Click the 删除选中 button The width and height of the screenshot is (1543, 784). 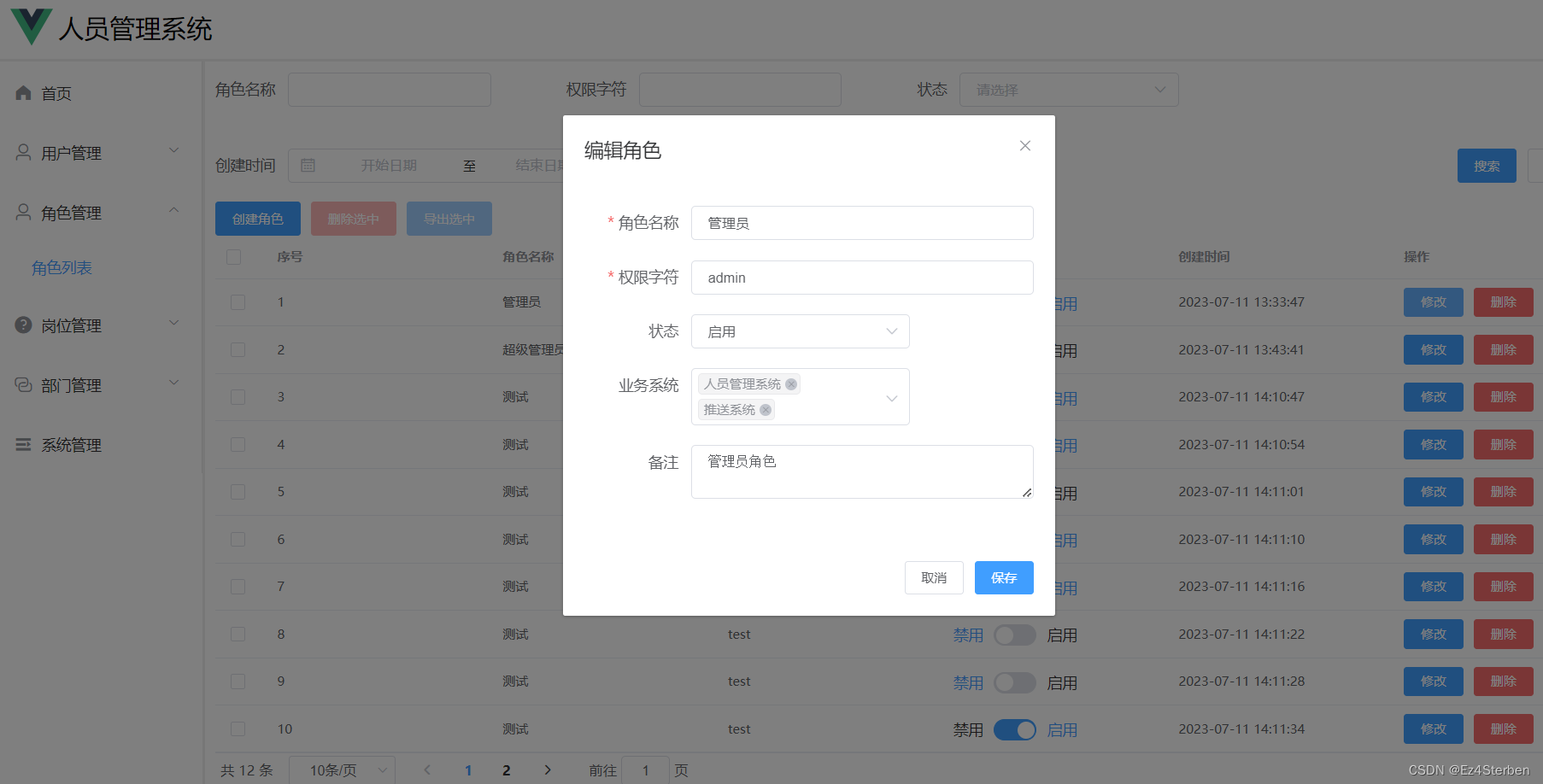pyautogui.click(x=354, y=219)
